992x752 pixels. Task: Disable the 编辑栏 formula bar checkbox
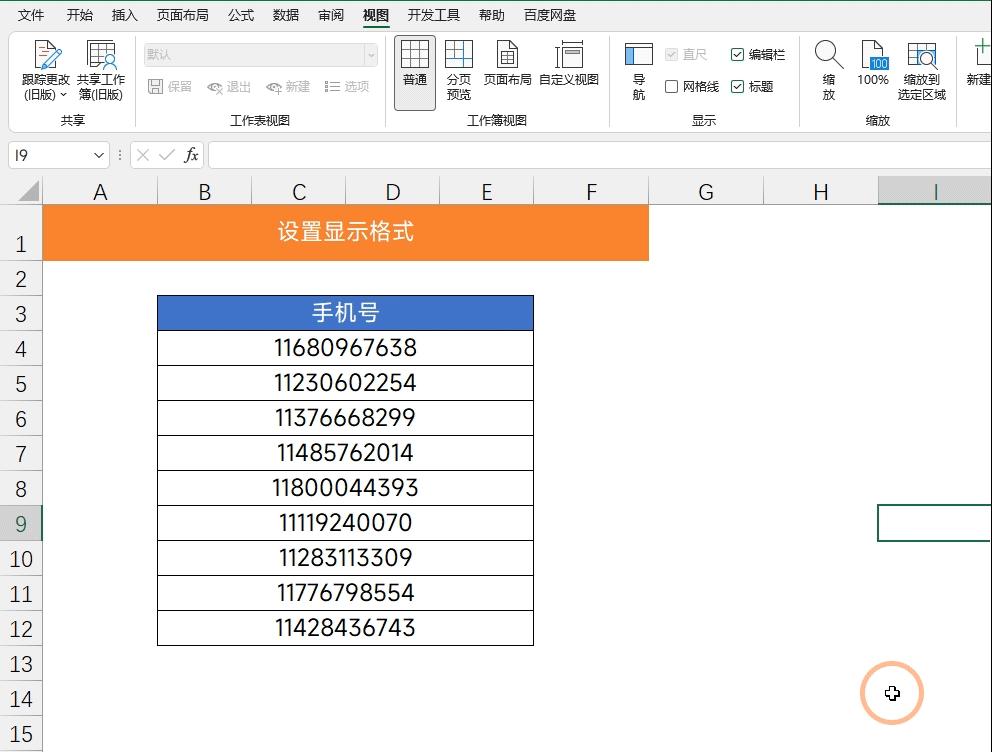click(x=737, y=55)
